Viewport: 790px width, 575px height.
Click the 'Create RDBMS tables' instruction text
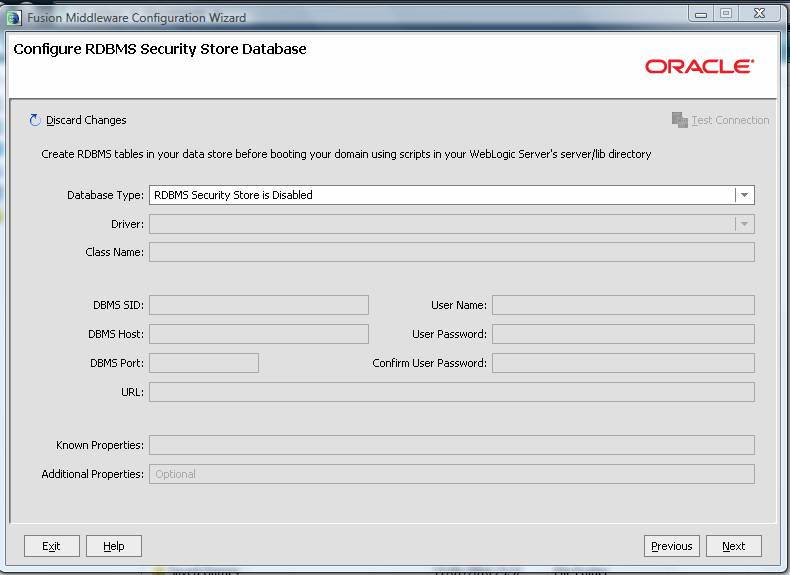pos(346,154)
